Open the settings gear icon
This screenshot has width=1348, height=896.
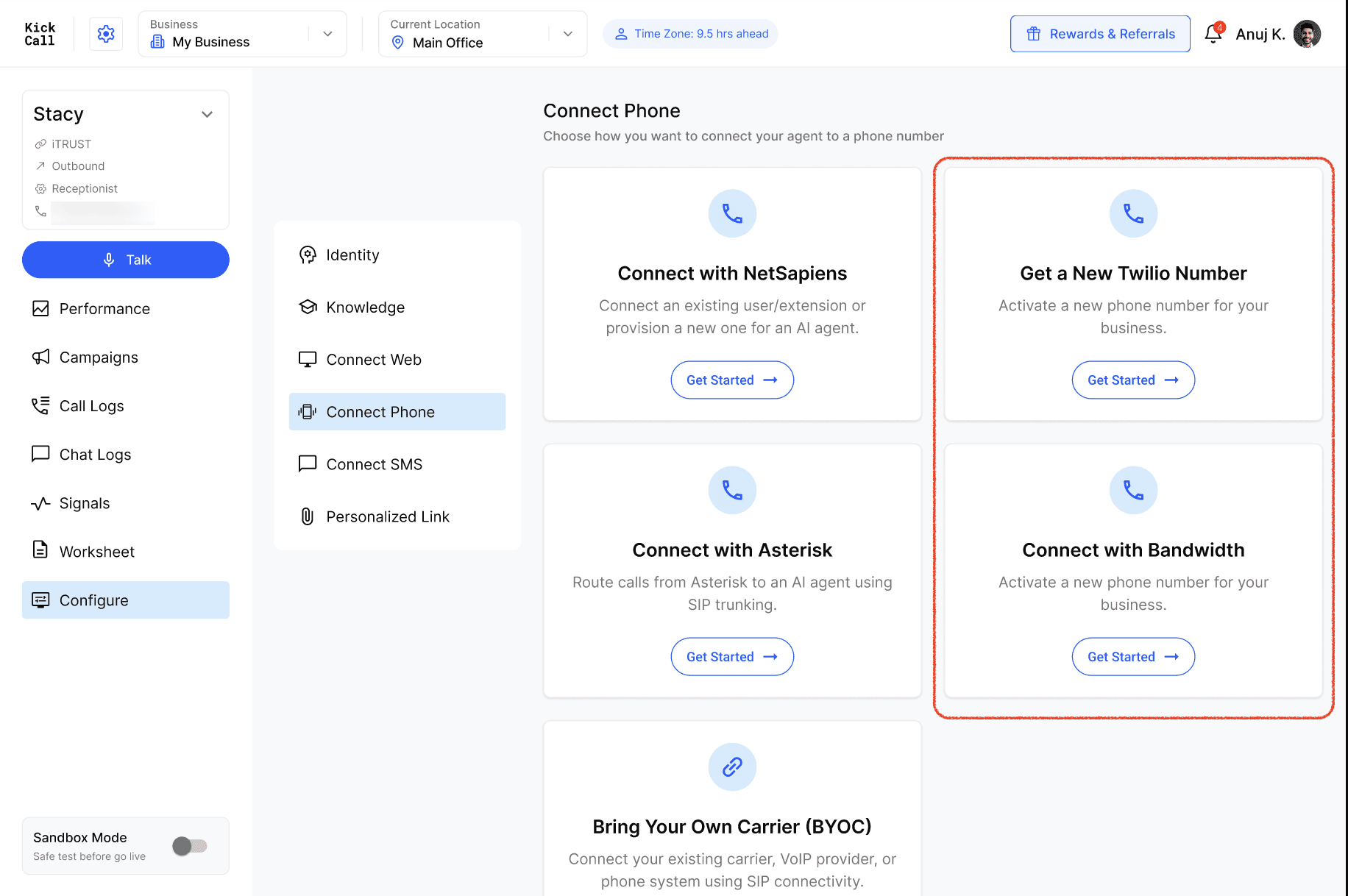[106, 34]
